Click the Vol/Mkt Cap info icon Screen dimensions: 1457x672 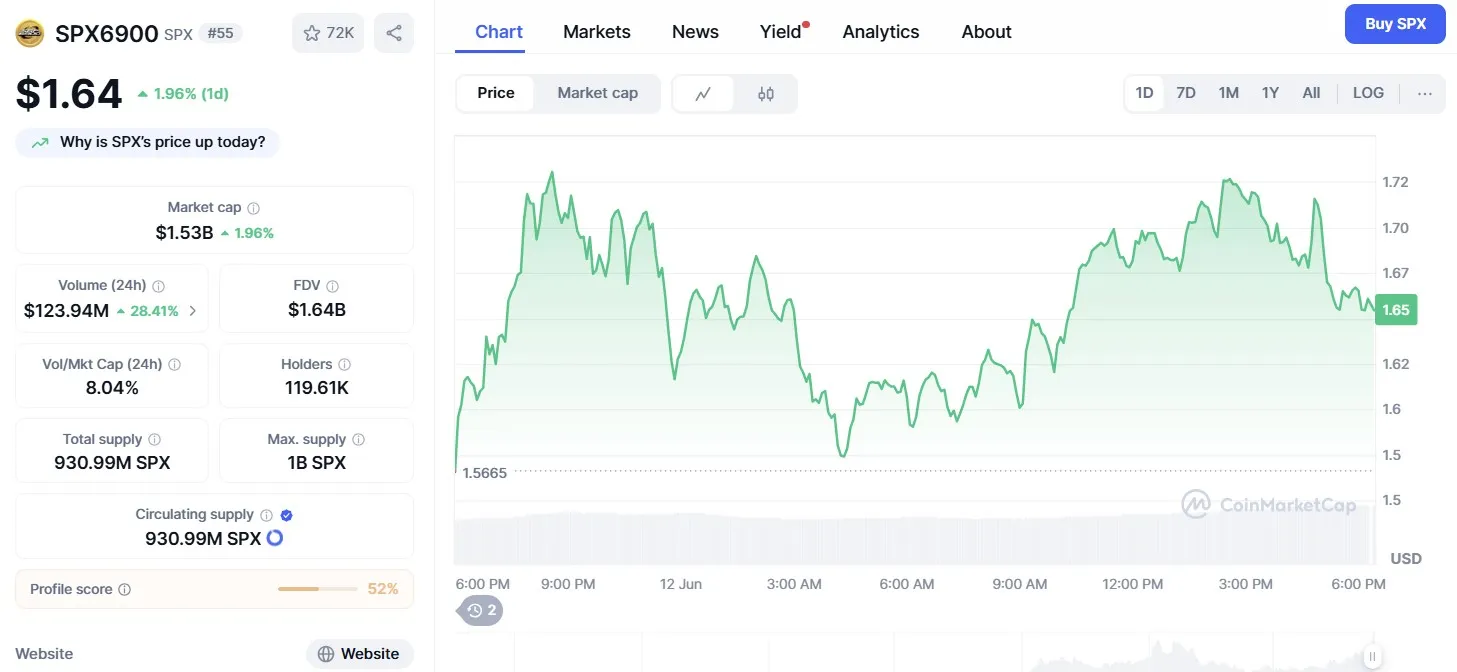click(x=175, y=365)
